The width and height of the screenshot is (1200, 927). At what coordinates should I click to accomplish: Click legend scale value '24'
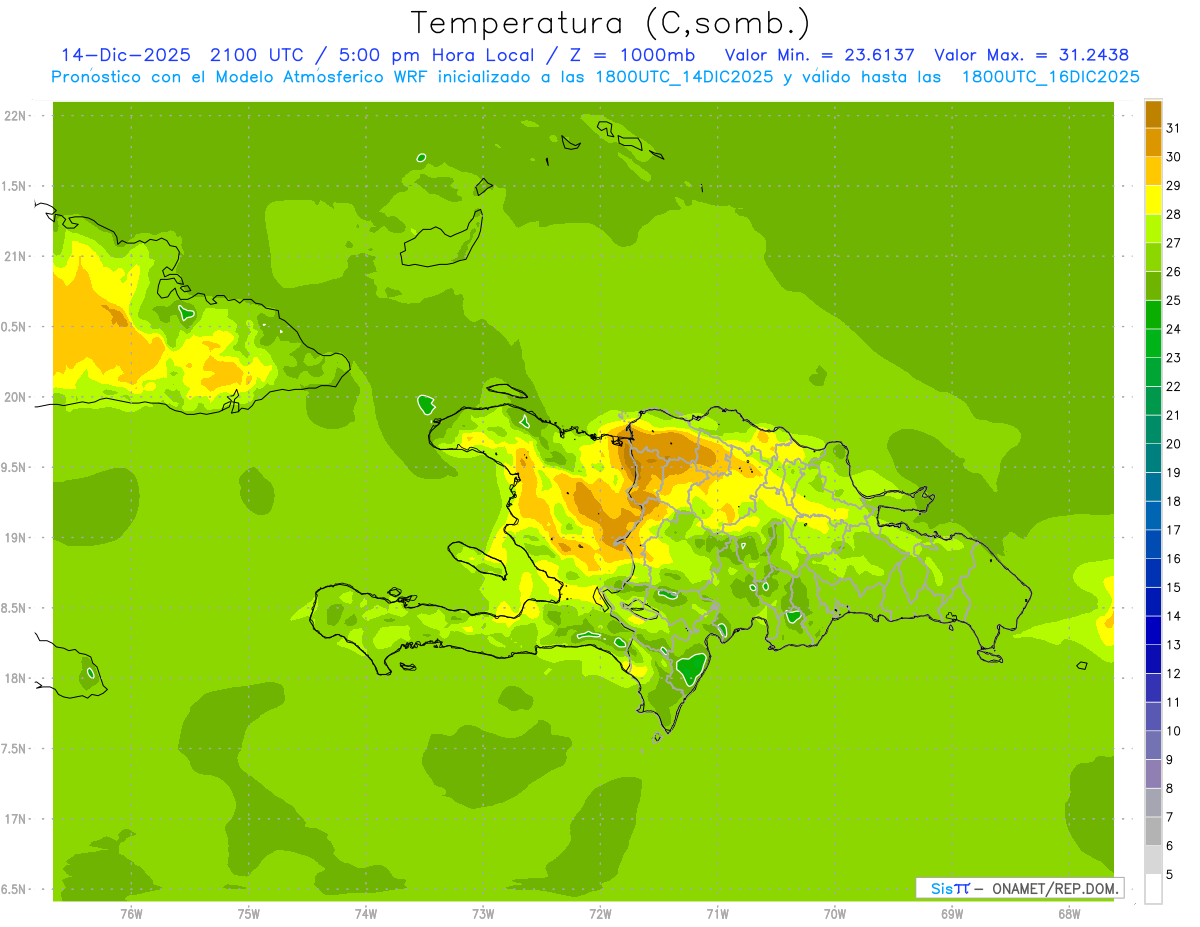(1174, 329)
